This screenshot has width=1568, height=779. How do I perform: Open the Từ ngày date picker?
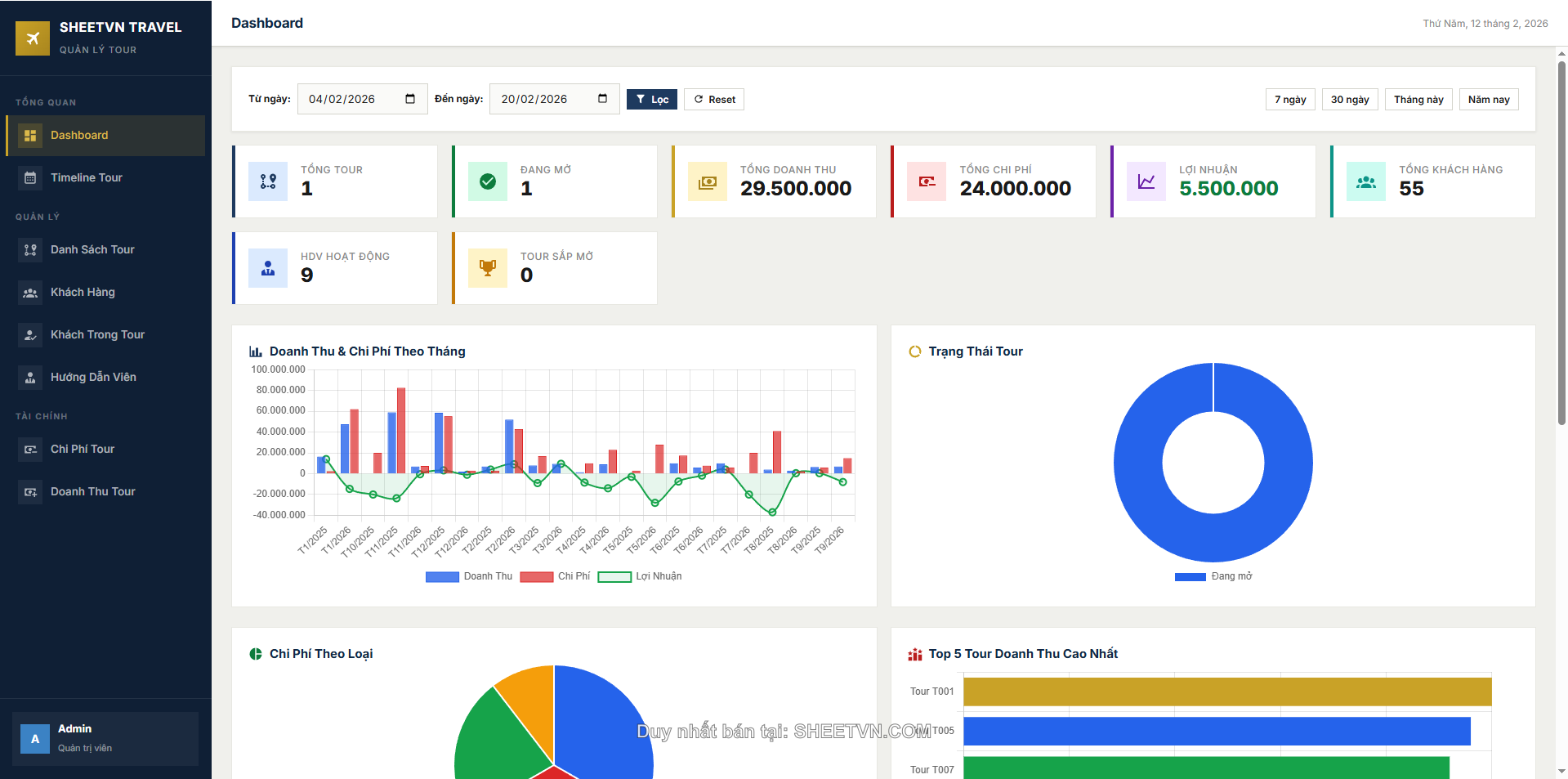[x=411, y=98]
